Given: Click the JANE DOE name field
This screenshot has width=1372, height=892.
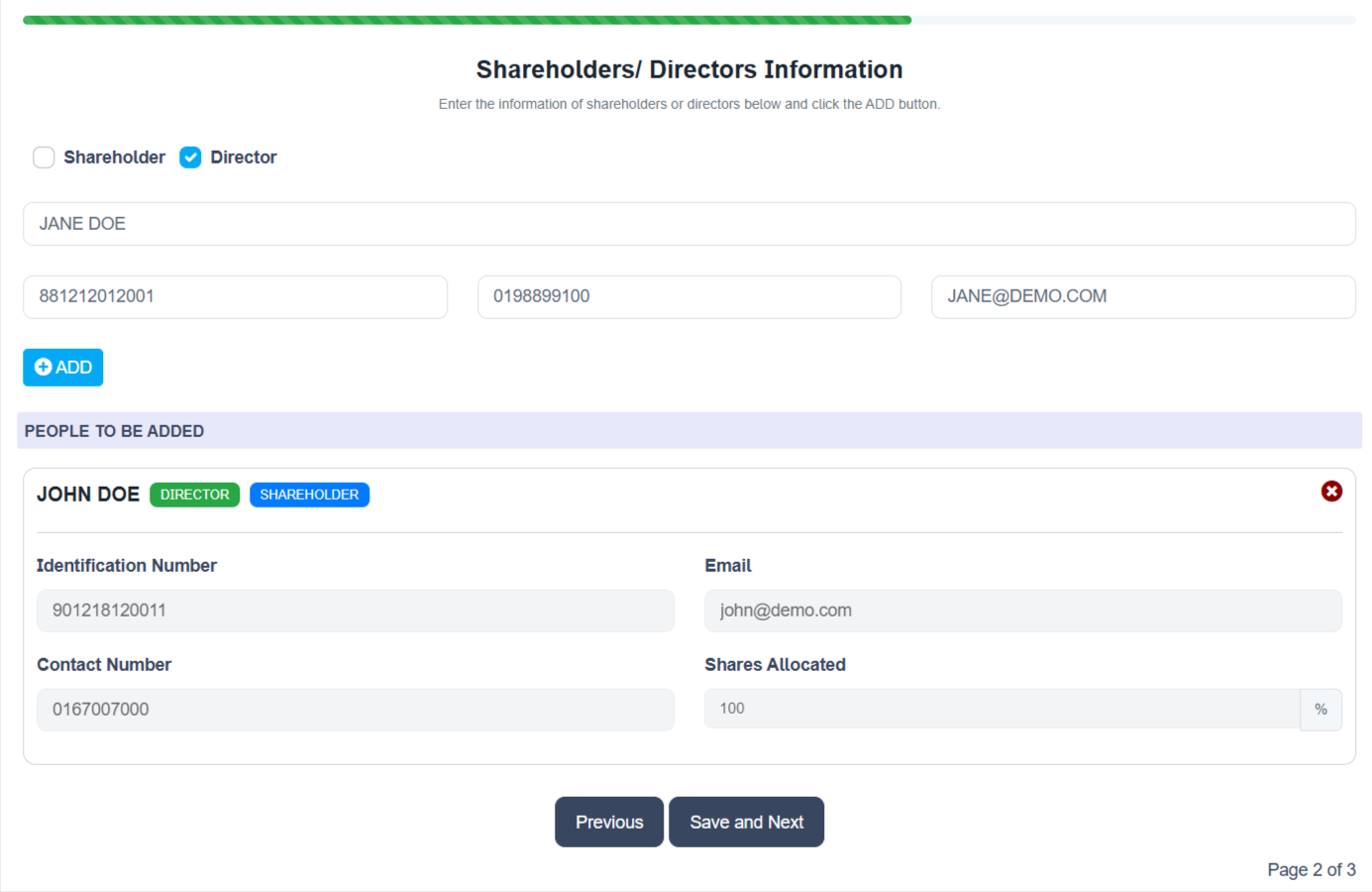Looking at the screenshot, I should 688,224.
